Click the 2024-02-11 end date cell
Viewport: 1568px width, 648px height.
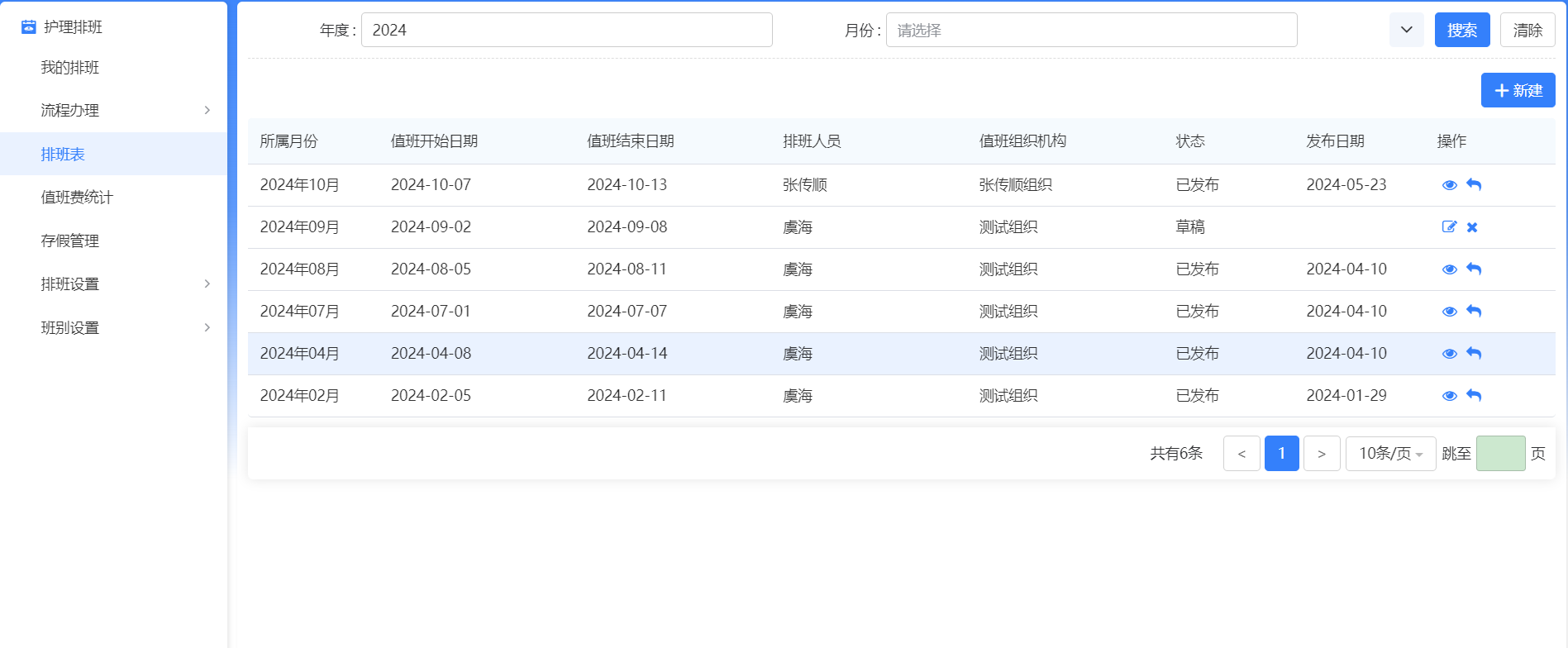pyautogui.click(x=627, y=396)
